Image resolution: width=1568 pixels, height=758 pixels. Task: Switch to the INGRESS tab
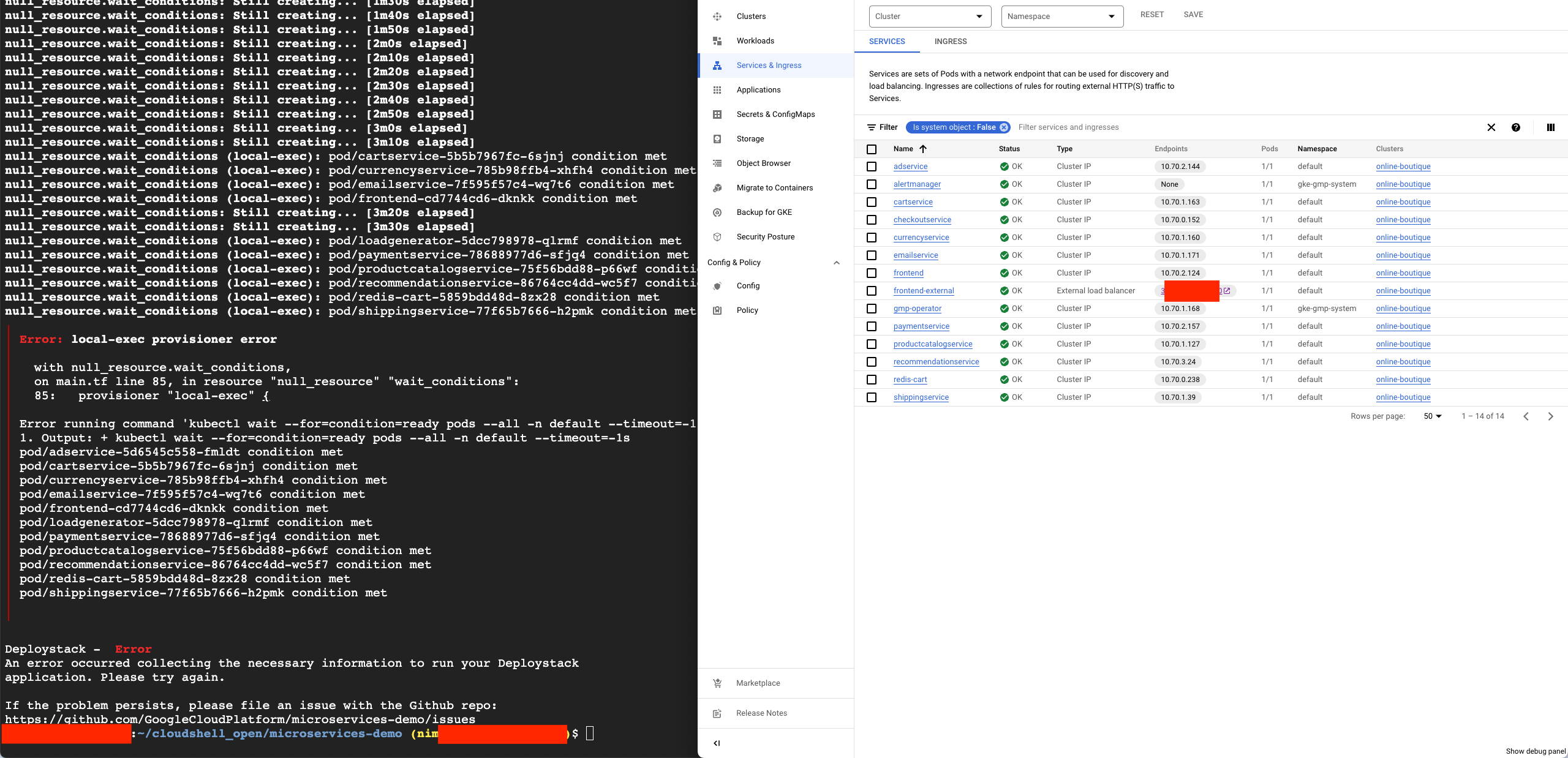pyautogui.click(x=950, y=41)
